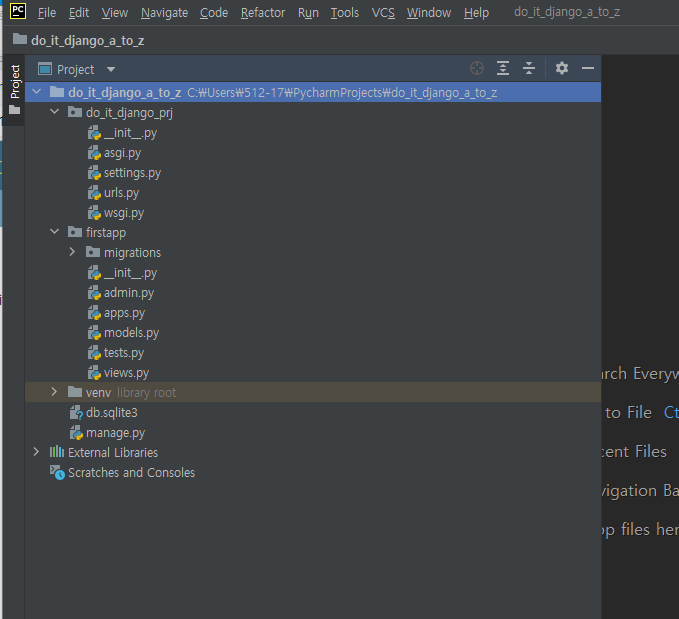Select wsgi.py in the project tree
This screenshot has width=679, height=619.
[x=124, y=213]
